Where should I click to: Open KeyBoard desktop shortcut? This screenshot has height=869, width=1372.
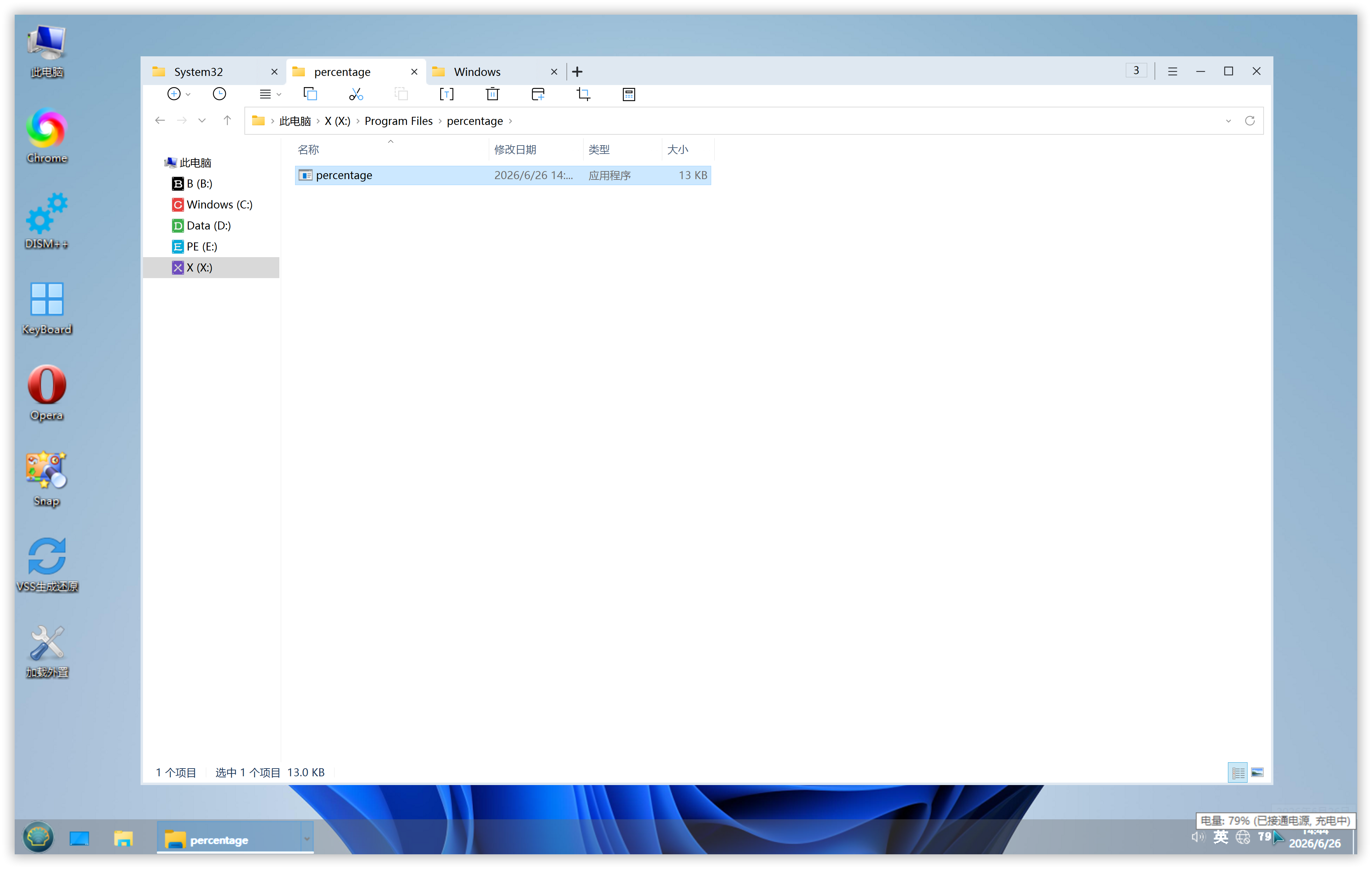coord(47,308)
